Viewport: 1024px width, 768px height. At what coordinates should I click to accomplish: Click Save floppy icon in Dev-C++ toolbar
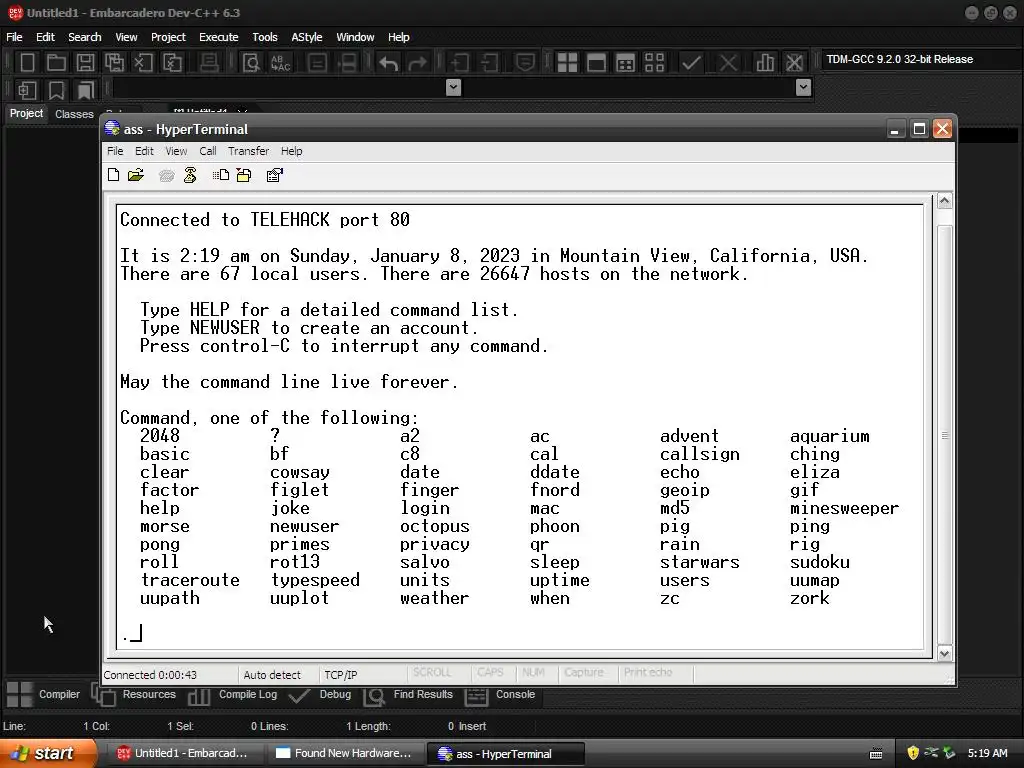coord(85,63)
